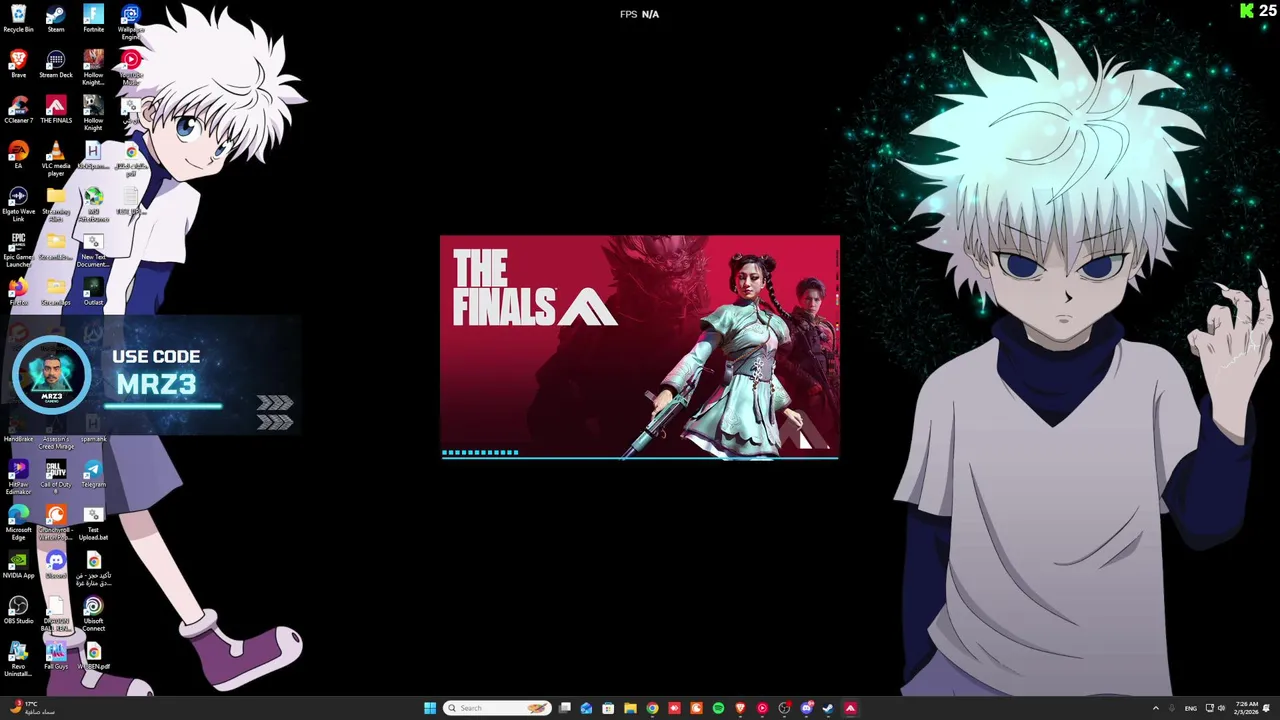Select the EA app desktop icon
1280x720 pixels.
[x=18, y=155]
